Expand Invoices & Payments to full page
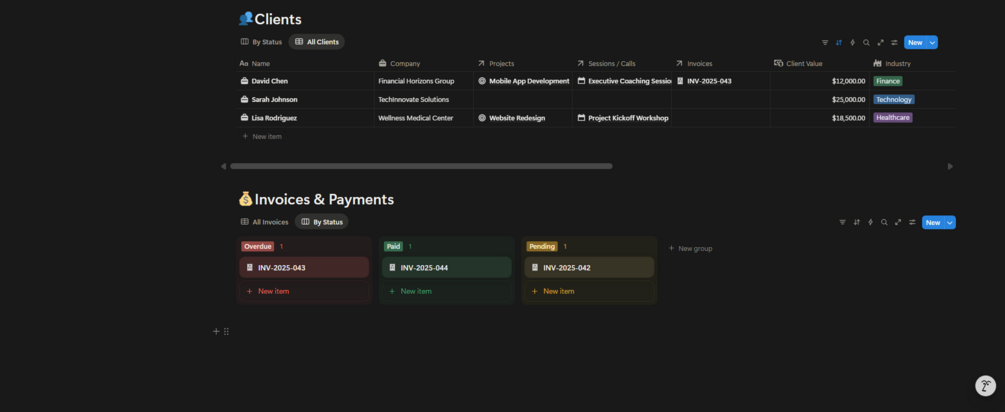 click(898, 222)
